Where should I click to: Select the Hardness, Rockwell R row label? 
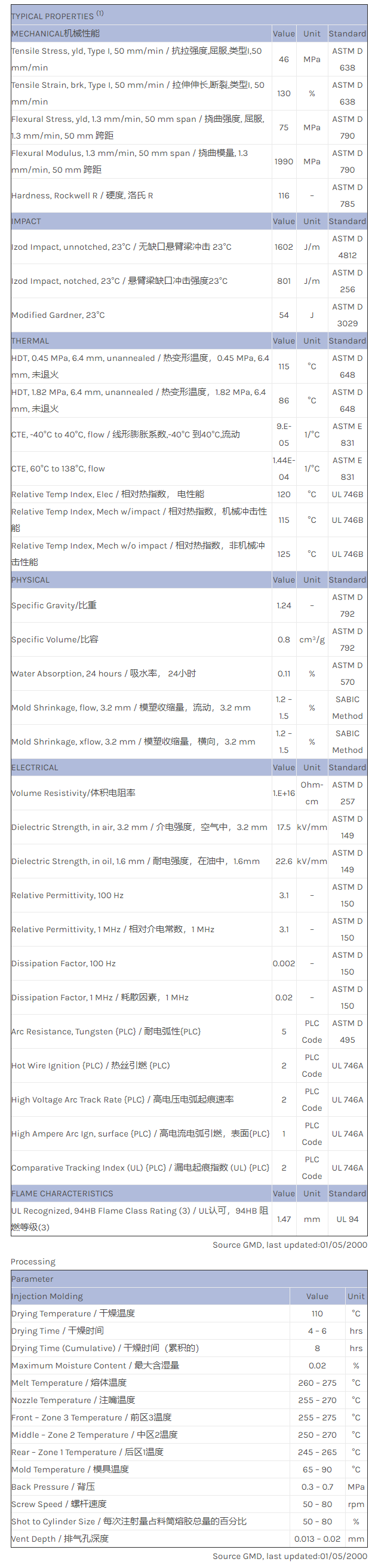[x=82, y=195]
